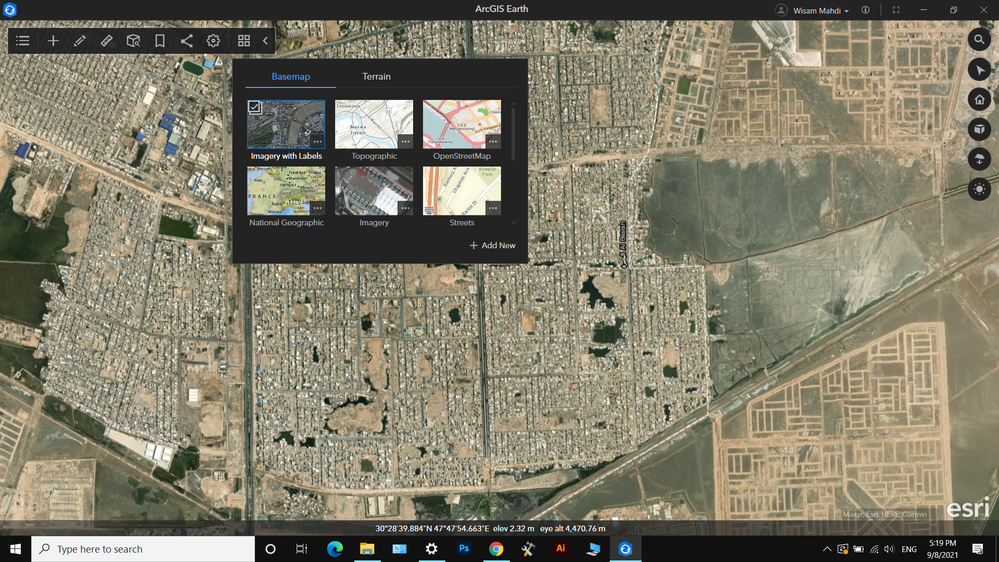This screenshot has height=562, width=999.
Task: Open the Search magnifier button
Action: click(x=979, y=40)
